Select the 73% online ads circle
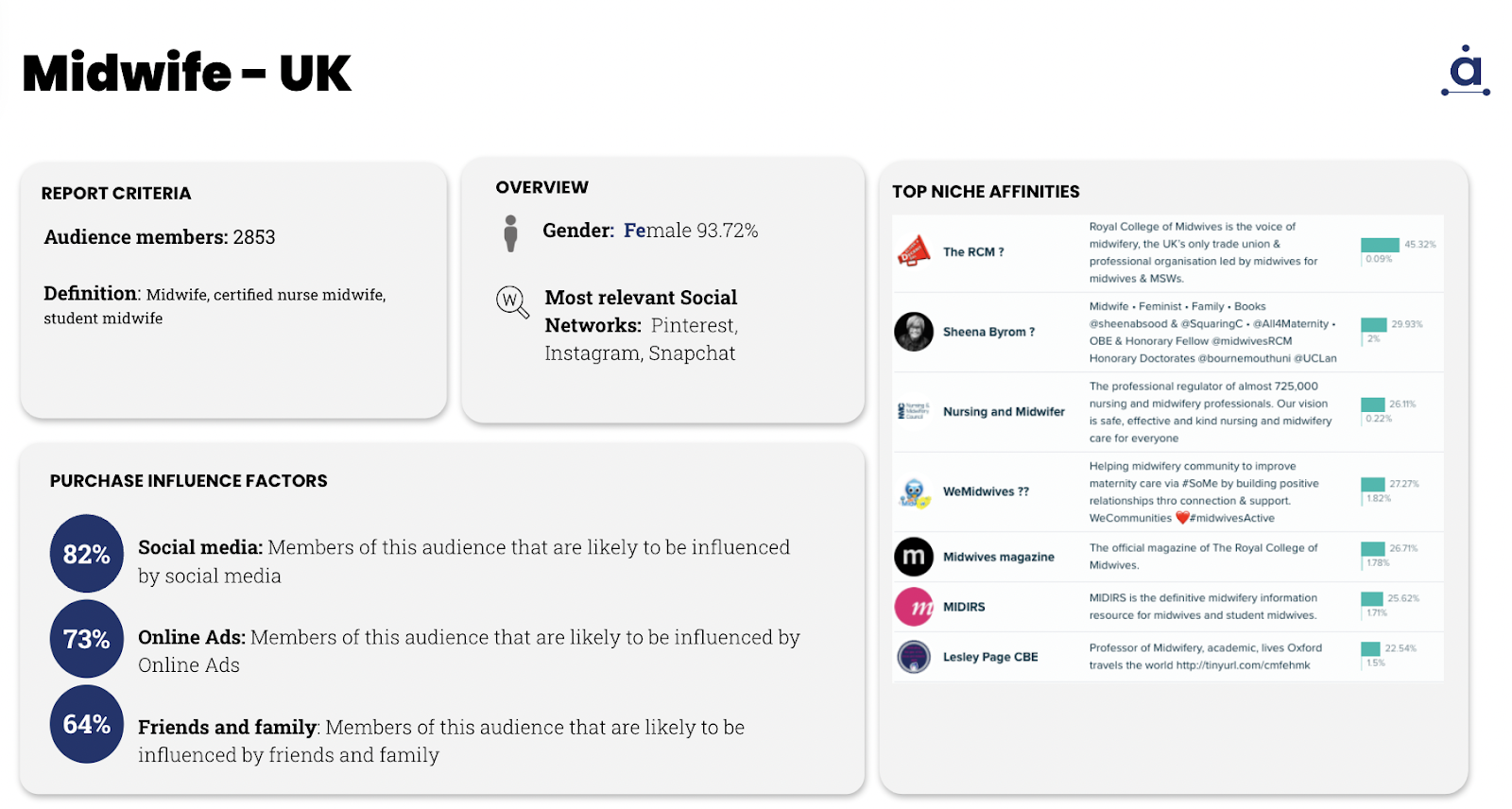This screenshot has height=809, width=1512. [86, 639]
